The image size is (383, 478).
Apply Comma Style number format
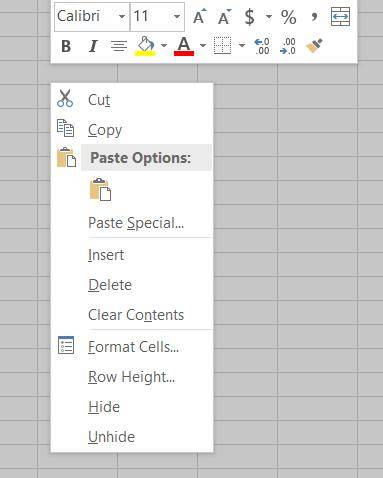pos(314,16)
